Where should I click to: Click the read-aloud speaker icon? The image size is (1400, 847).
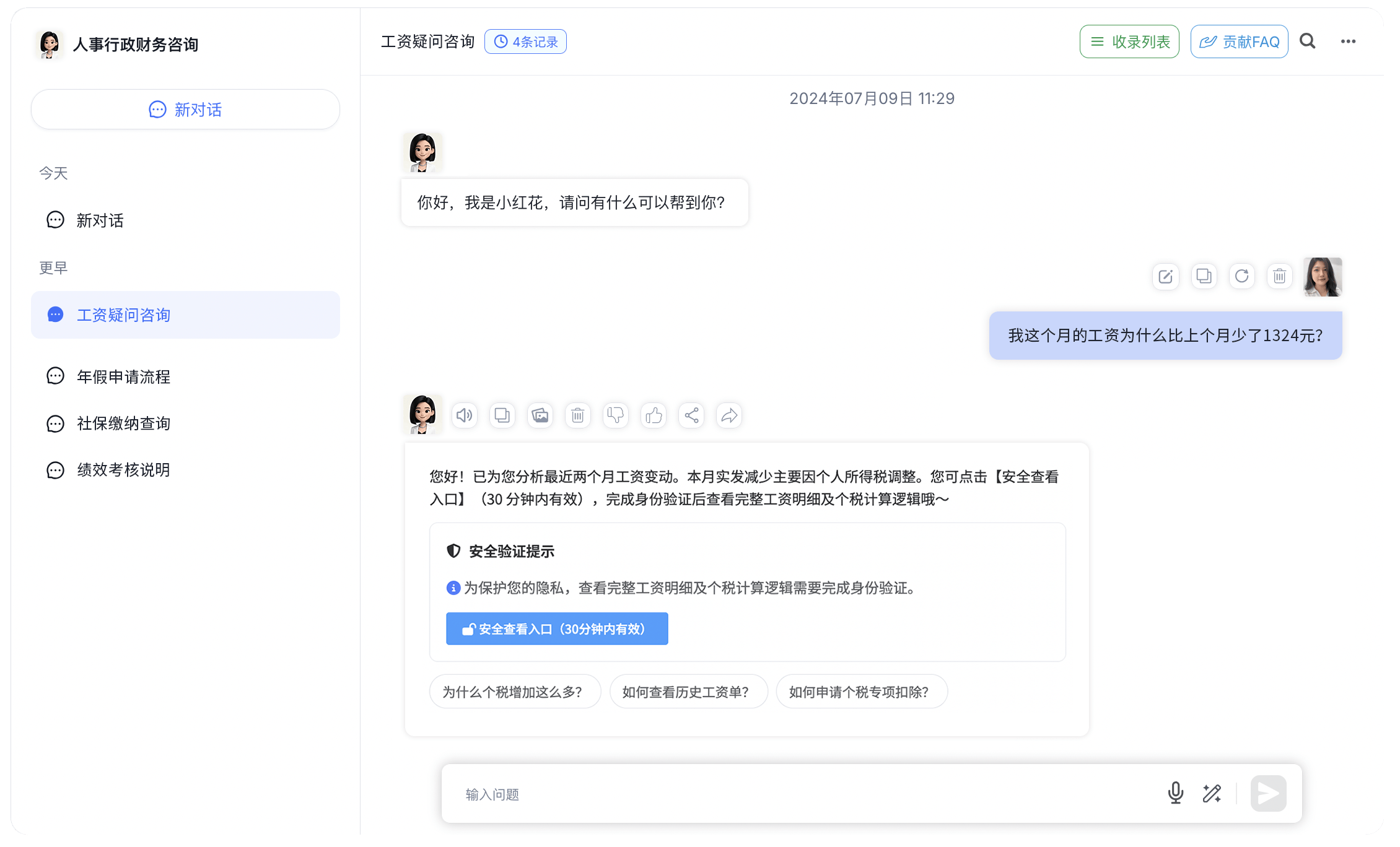click(x=465, y=415)
